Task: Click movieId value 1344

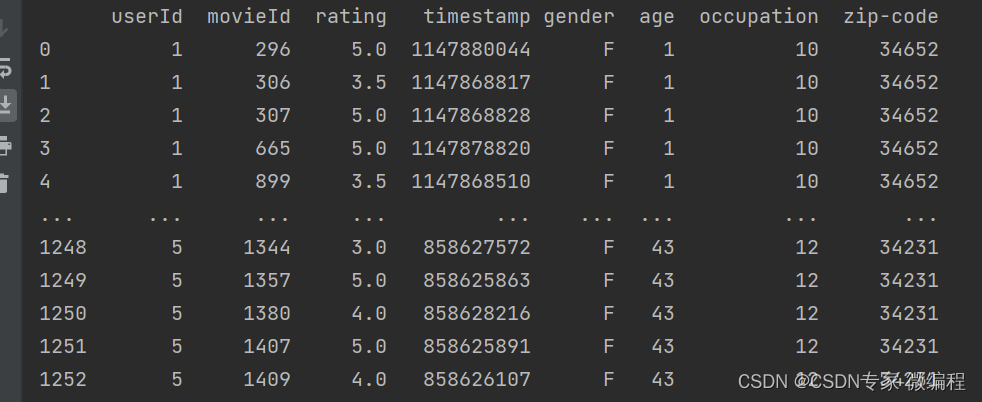Action: (267, 247)
